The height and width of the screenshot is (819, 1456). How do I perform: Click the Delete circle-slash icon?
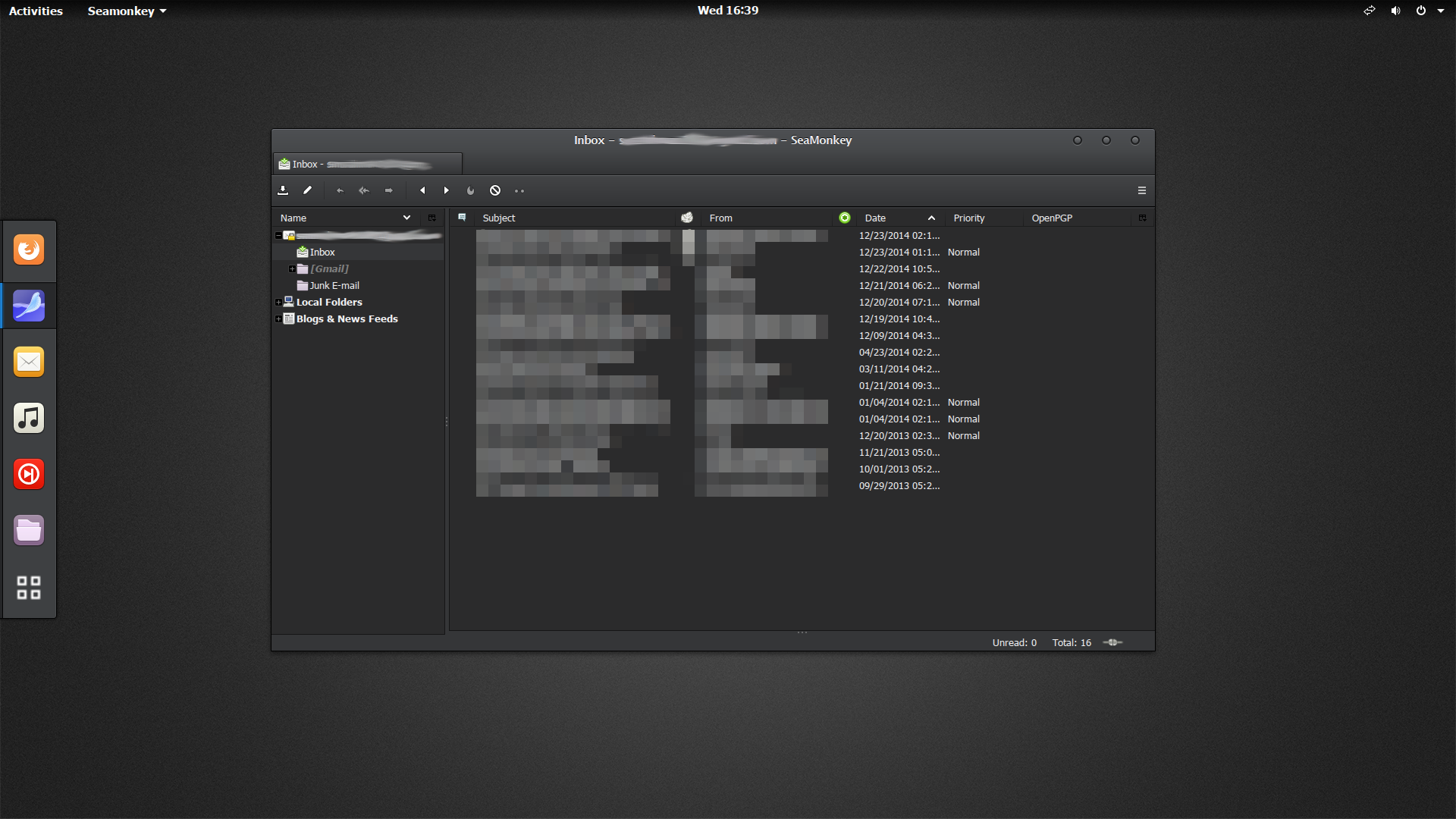coord(495,190)
